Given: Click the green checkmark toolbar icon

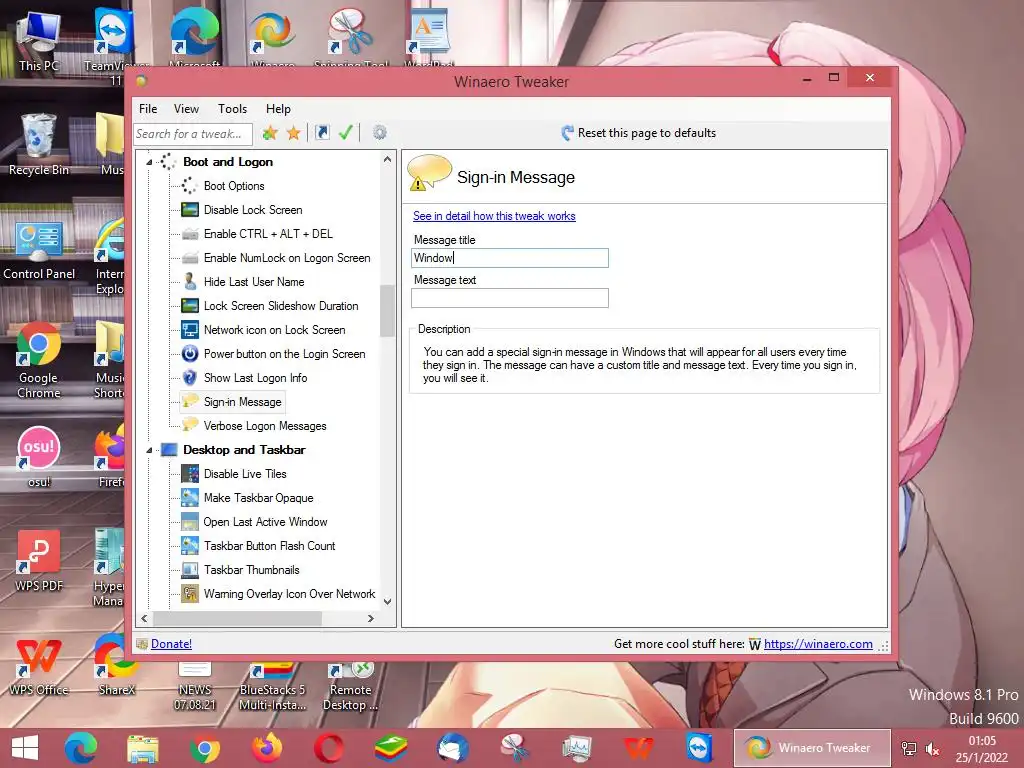Looking at the screenshot, I should click(345, 133).
